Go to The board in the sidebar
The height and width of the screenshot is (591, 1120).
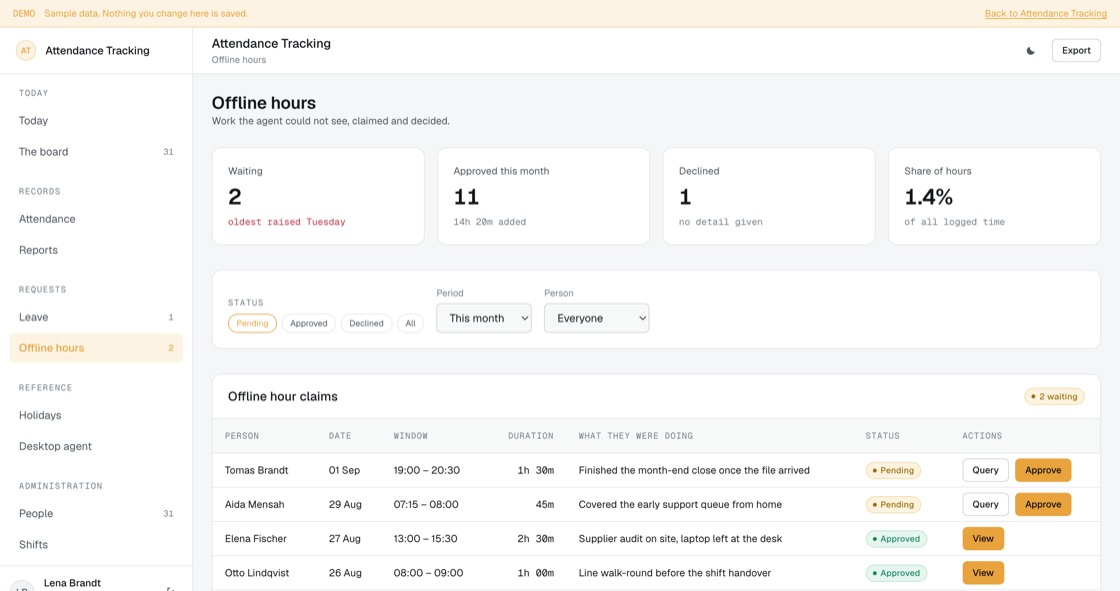click(x=96, y=152)
